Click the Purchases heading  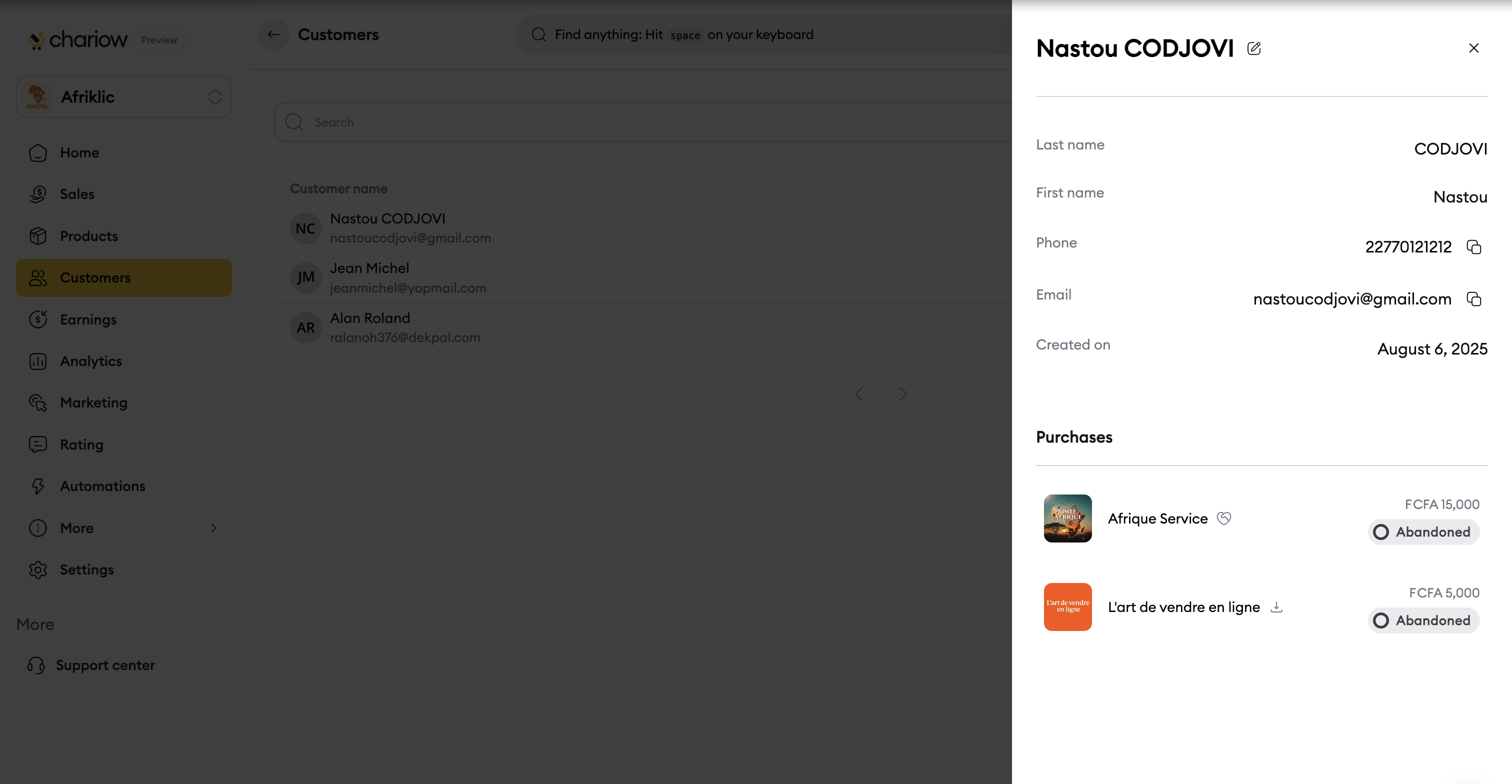point(1073,437)
